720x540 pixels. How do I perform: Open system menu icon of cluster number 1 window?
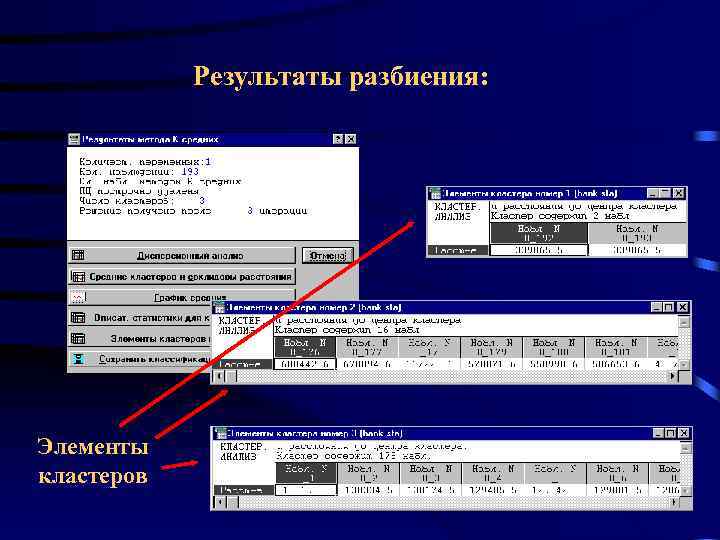point(434,193)
